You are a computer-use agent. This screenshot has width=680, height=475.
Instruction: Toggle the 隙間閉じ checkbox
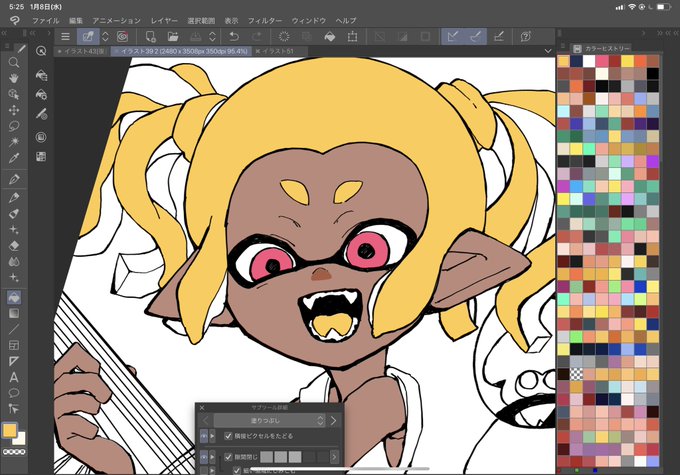(228, 457)
